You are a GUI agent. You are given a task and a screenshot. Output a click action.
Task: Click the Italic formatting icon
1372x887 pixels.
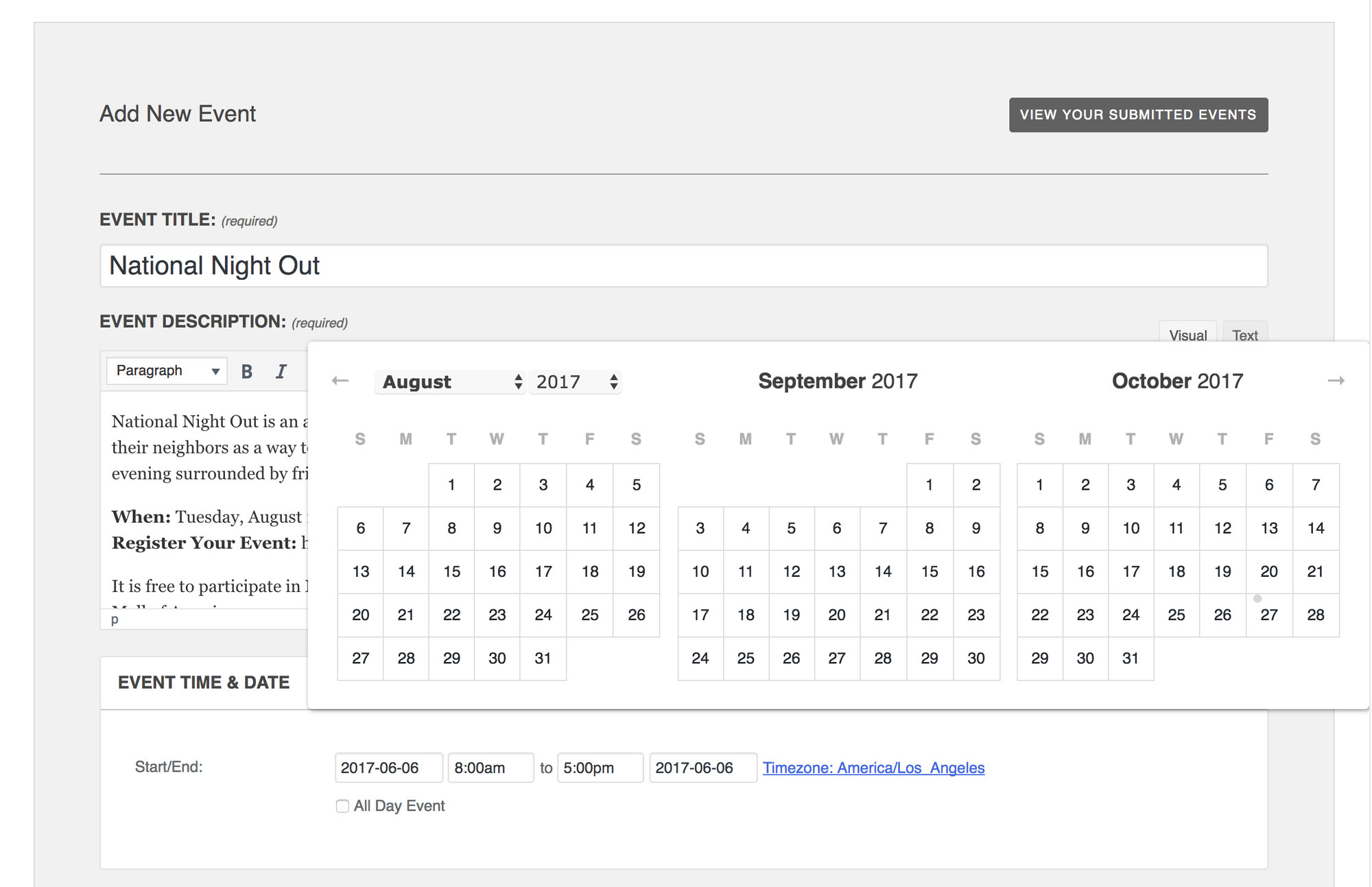pos(281,371)
